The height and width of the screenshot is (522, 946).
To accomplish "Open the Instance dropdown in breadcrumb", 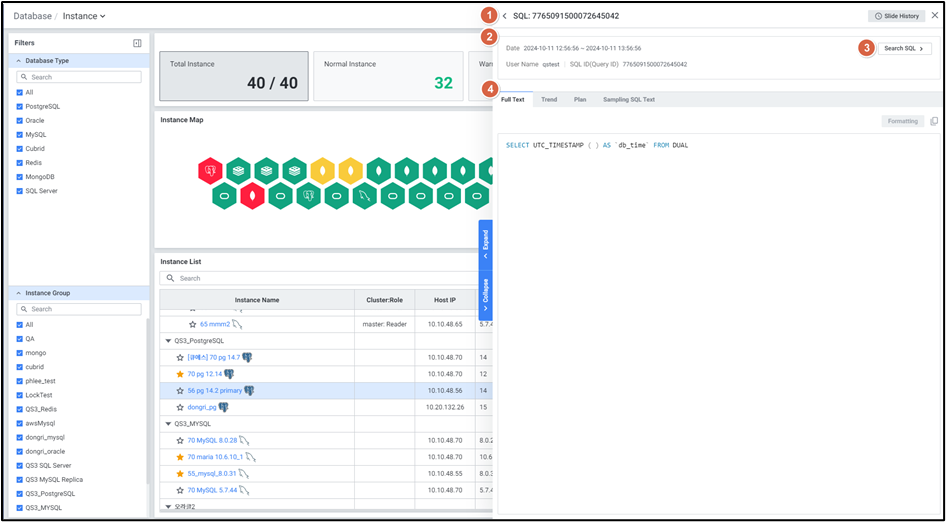I will point(84,16).
